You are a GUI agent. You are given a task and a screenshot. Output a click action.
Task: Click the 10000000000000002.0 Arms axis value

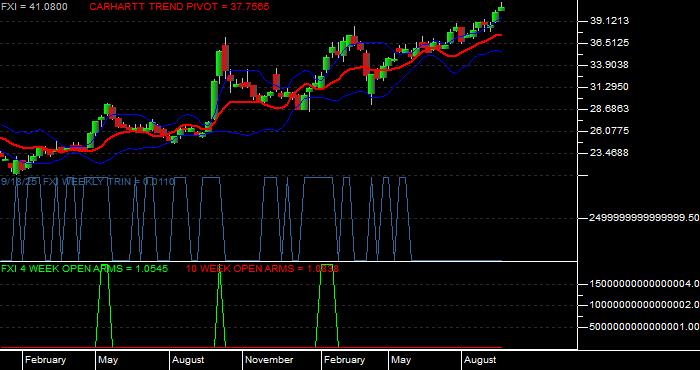coord(644,305)
